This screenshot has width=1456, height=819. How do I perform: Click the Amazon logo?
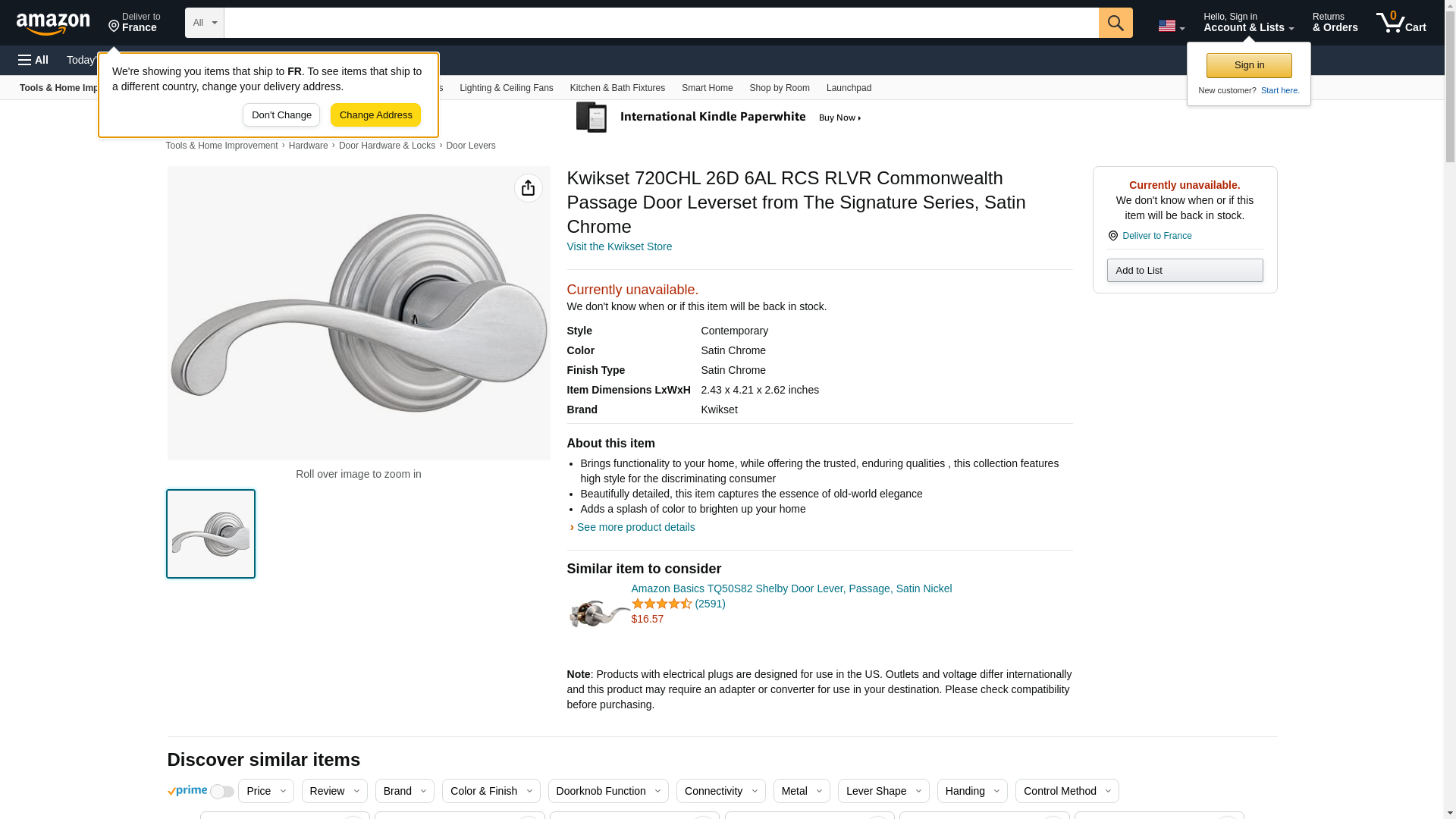[x=53, y=24]
